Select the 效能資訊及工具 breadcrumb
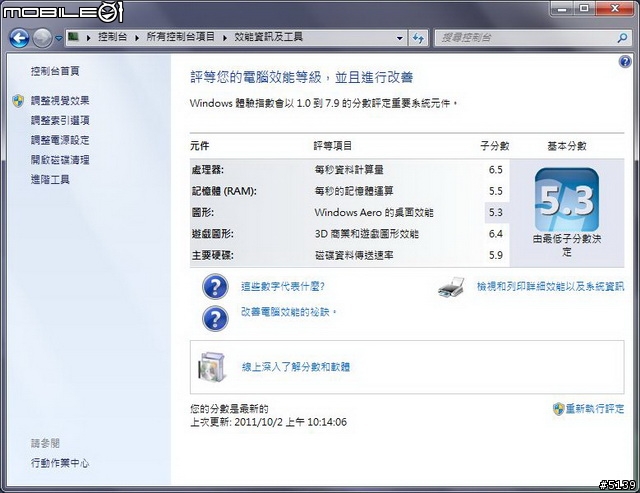The image size is (640, 493). (x=268, y=37)
